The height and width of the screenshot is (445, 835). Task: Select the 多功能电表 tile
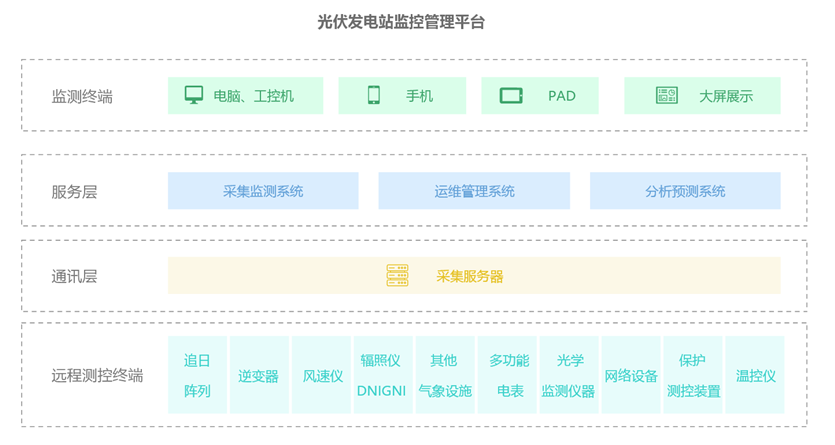tap(508, 375)
